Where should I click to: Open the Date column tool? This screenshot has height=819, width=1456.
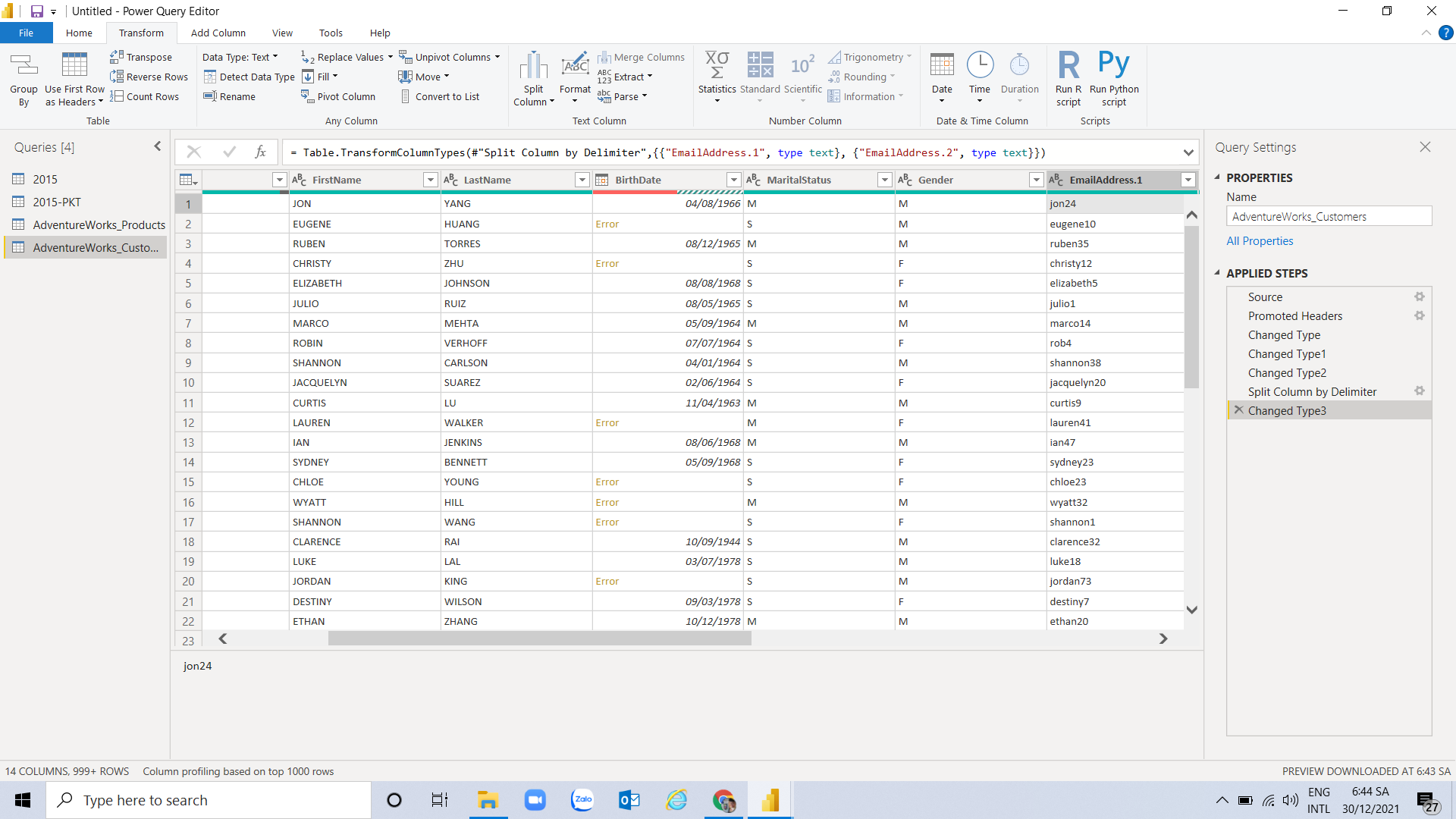tap(942, 79)
